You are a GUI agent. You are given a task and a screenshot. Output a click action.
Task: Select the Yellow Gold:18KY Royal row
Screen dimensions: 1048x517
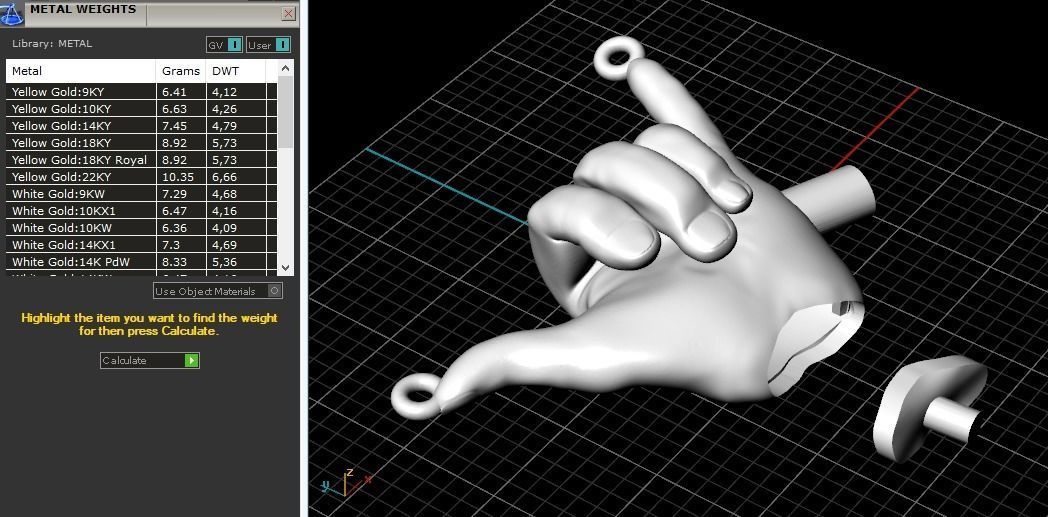coord(141,160)
